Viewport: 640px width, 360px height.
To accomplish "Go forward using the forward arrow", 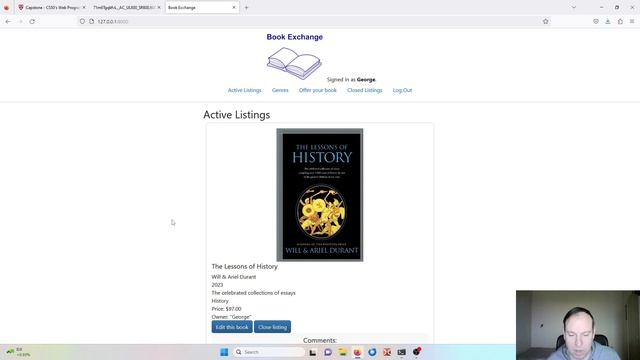I will [20, 21].
